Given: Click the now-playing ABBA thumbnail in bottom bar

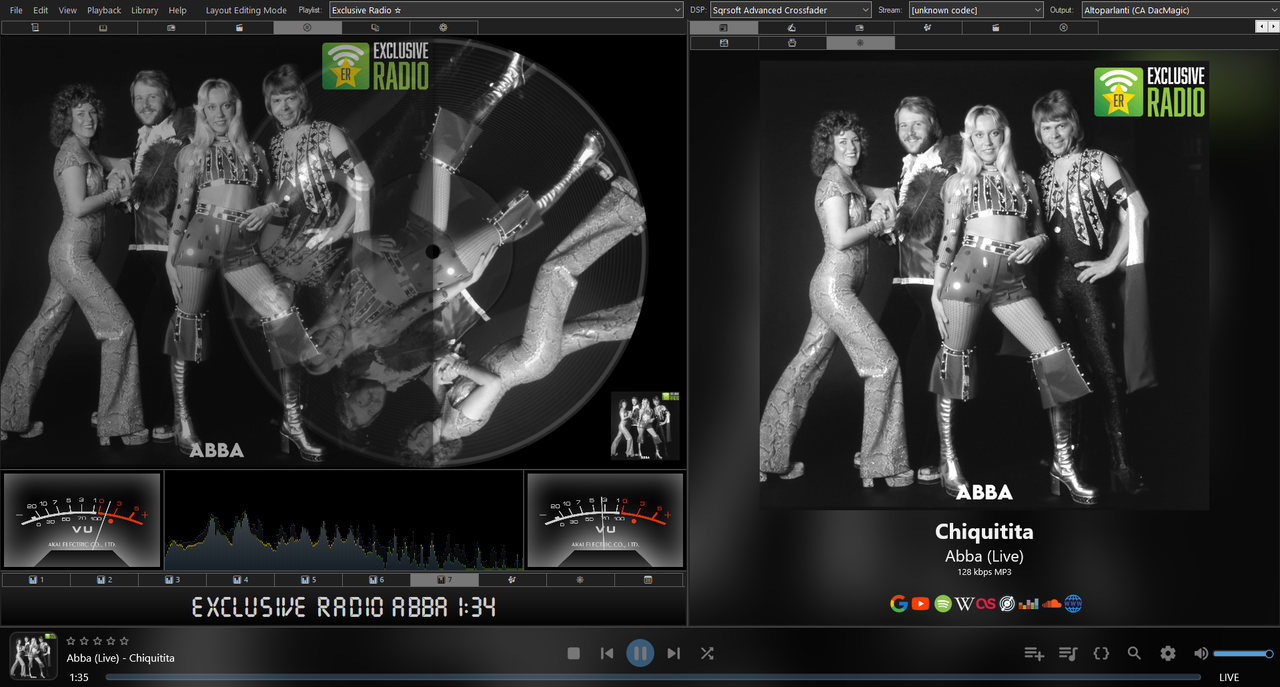Looking at the screenshot, I should [x=34, y=657].
